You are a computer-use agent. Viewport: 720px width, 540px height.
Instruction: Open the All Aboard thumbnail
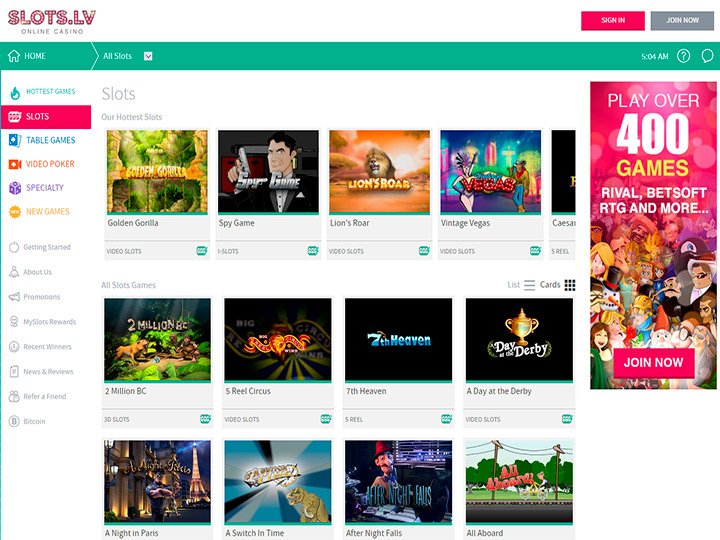(x=519, y=482)
